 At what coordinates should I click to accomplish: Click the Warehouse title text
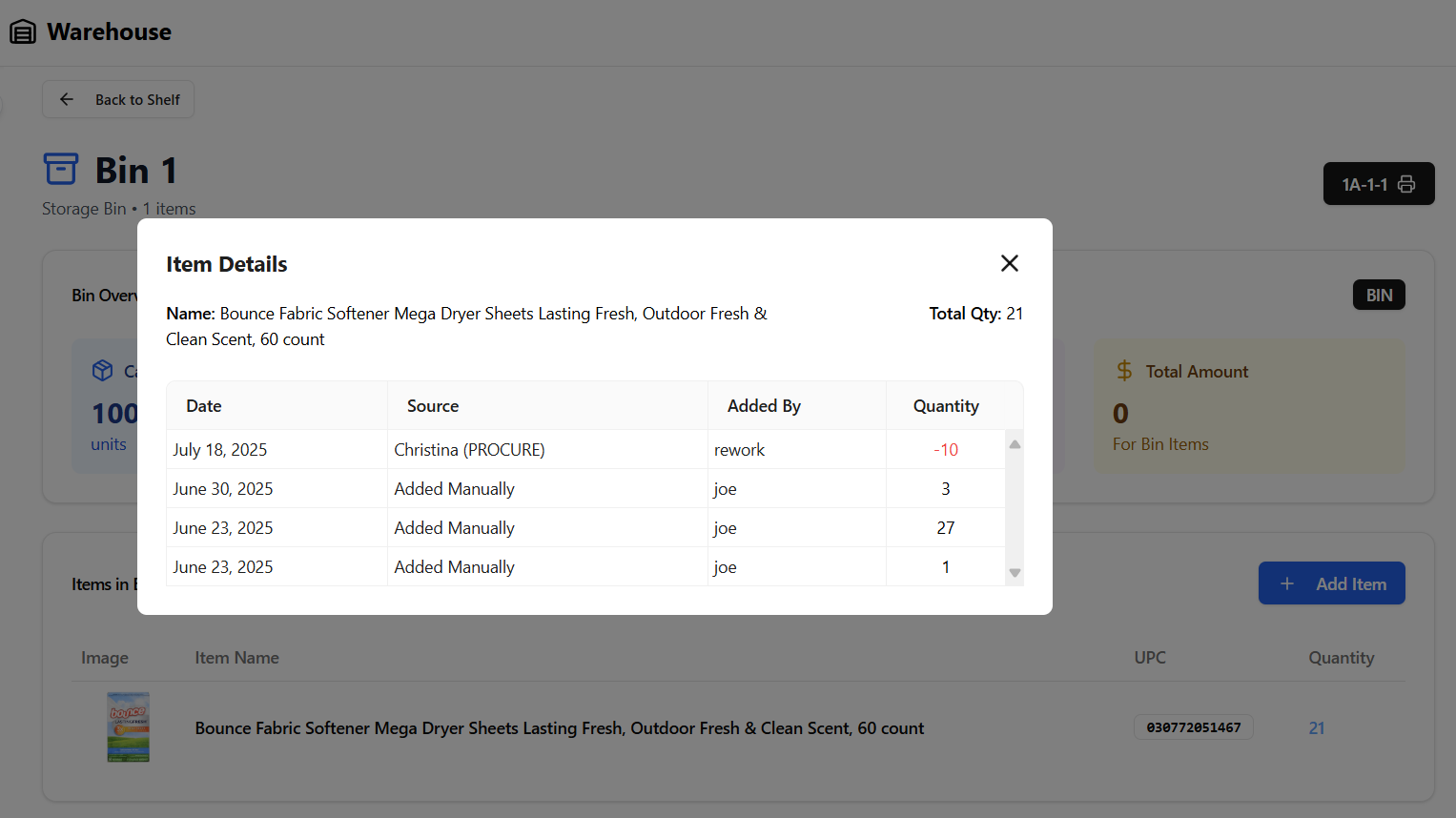[x=110, y=32]
